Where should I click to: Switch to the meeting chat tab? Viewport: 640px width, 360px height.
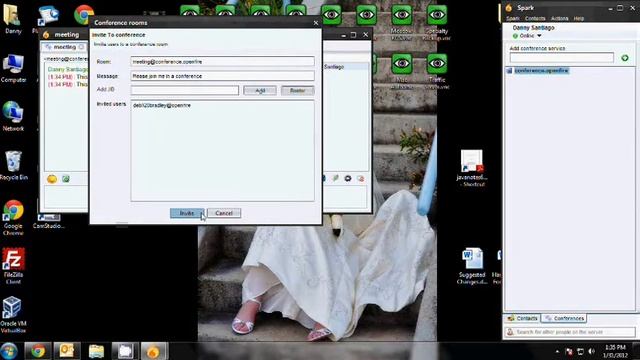(64, 47)
